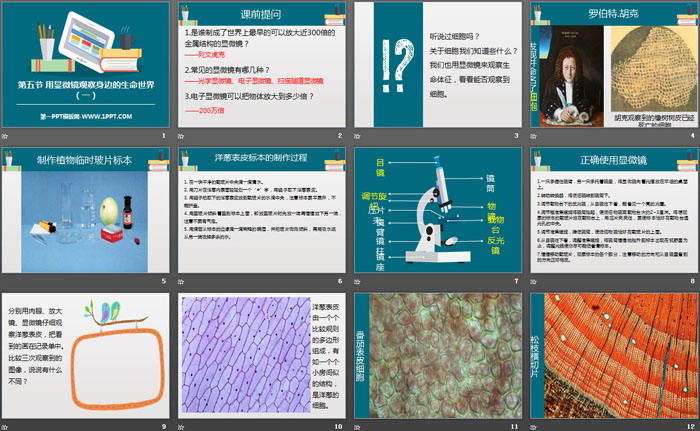This screenshot has width=700, height=431.
Task: Select the 松枝横切片 slide
Action: 614,356
